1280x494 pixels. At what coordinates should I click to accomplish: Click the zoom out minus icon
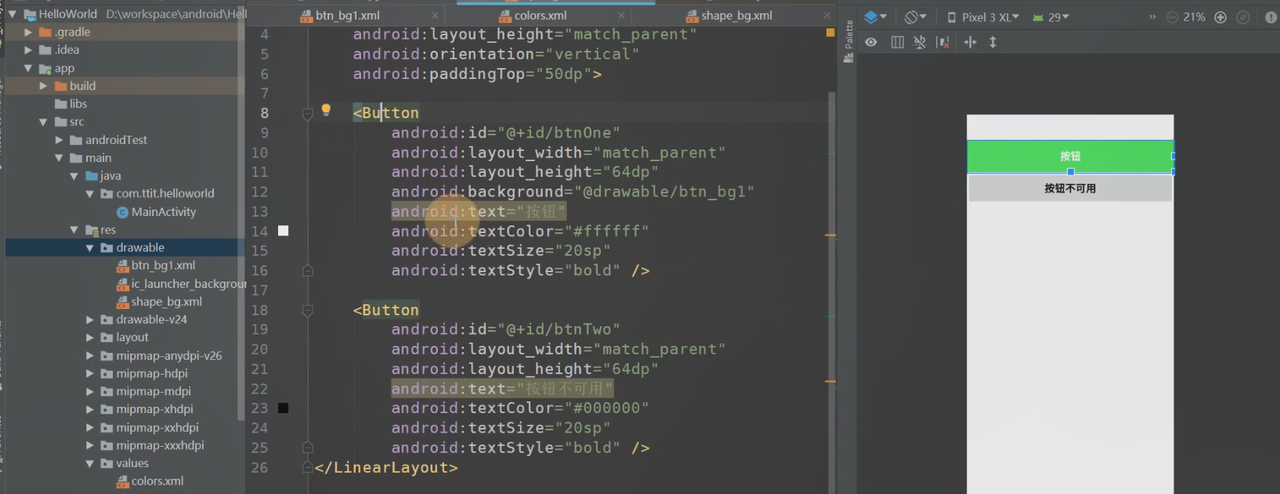(x=1170, y=17)
